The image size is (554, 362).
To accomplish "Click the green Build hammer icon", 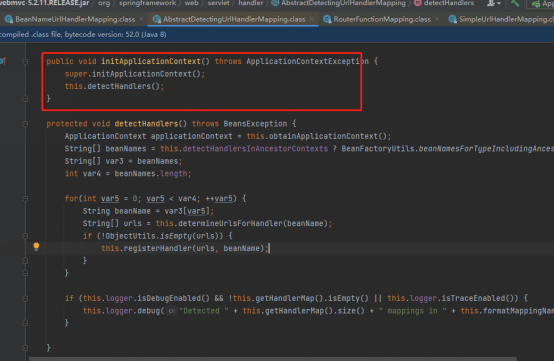I will pyautogui.click(x=515, y=3).
